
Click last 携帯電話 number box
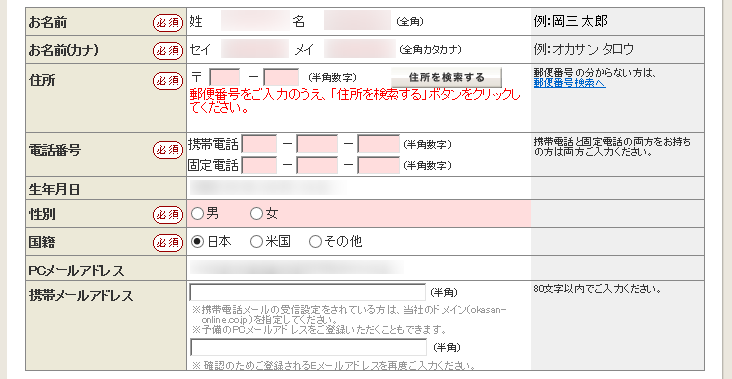tap(379, 144)
